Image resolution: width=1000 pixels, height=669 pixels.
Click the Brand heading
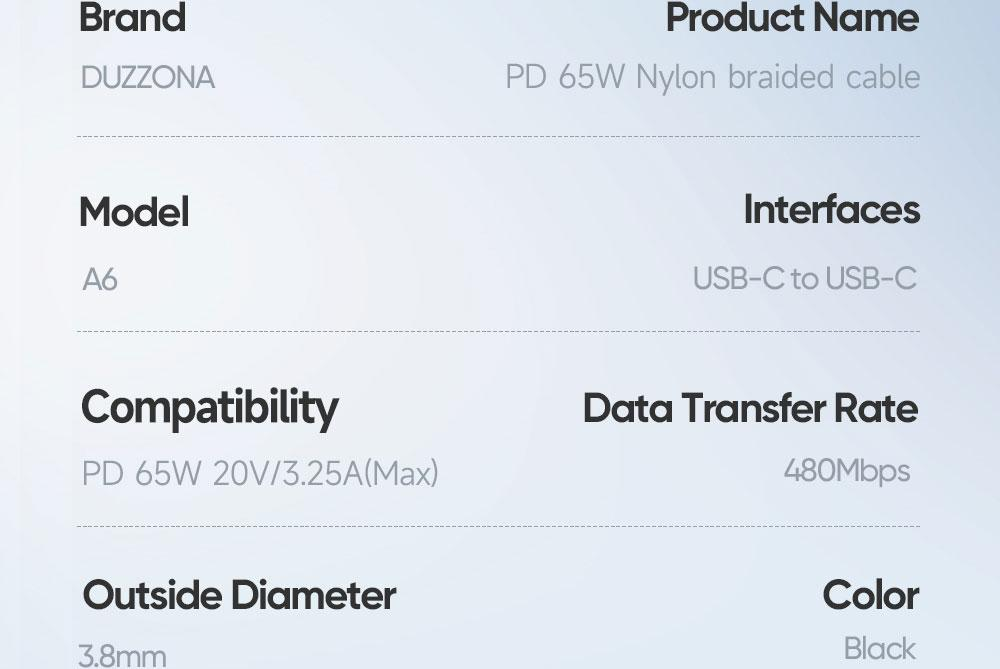coord(132,18)
